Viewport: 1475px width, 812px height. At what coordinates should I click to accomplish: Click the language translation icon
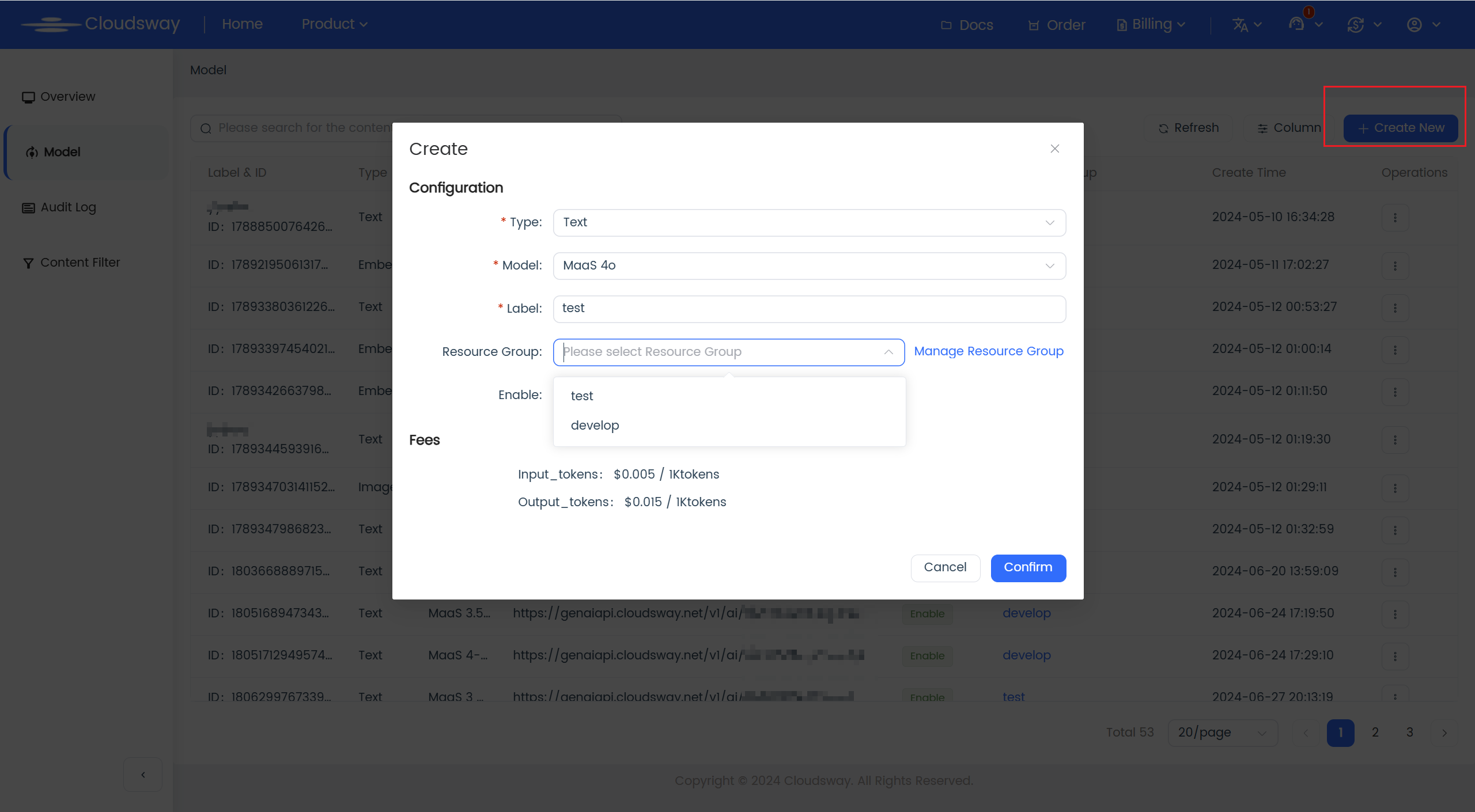tap(1240, 25)
